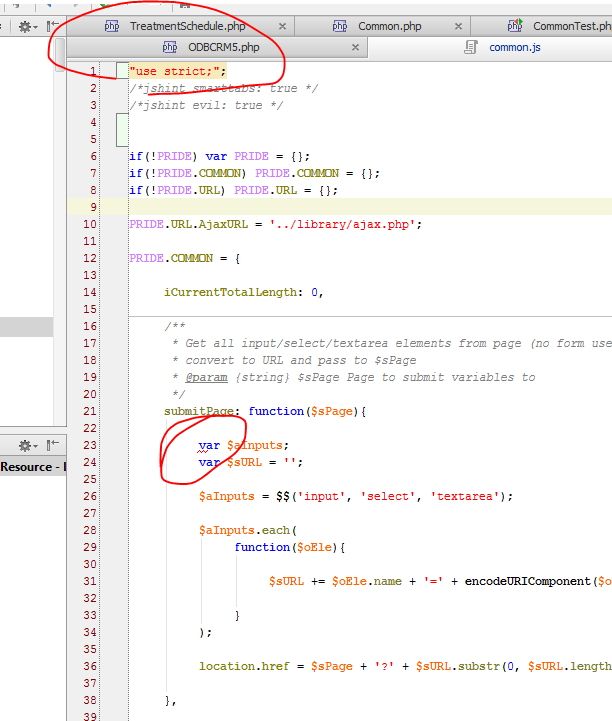Click the '../library/ajax.php' string
612x721 pixels.
342,224
